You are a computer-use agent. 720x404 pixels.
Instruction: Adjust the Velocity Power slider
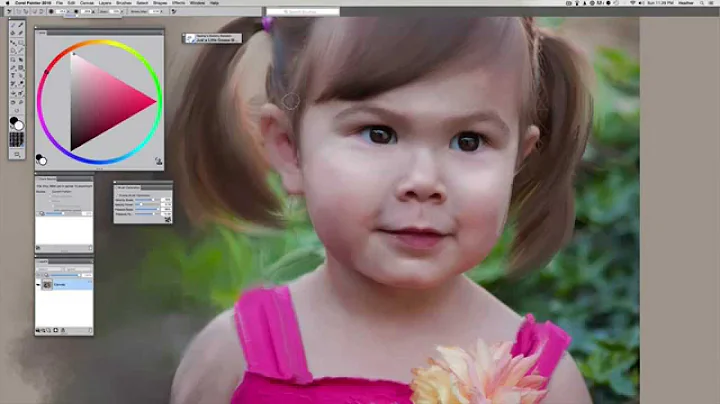147,204
